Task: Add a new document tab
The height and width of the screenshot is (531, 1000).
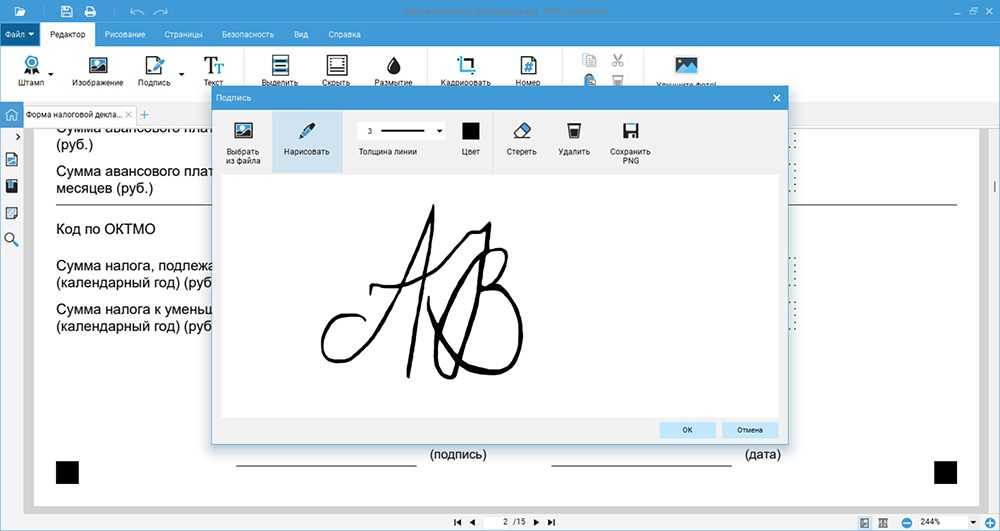Action: [x=144, y=115]
